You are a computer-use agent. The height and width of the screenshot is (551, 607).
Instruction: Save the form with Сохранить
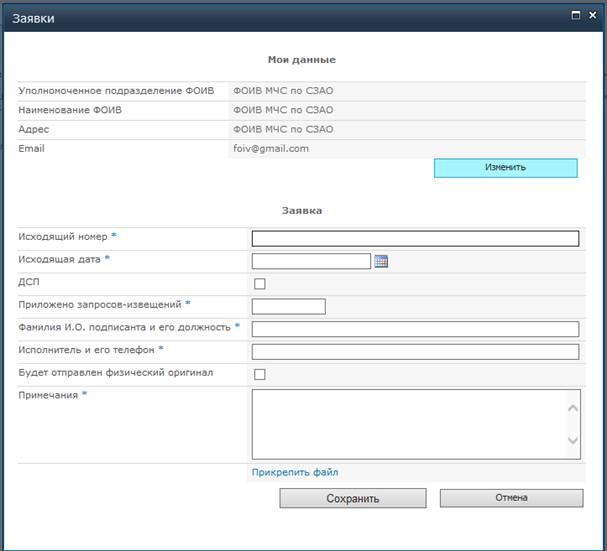(x=353, y=498)
